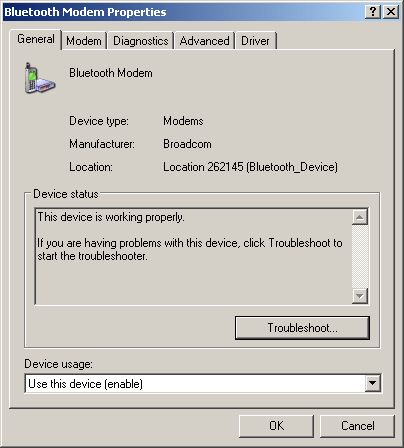Select the 'Use this device (enable)' combo box
Viewport: 404px width, 448px height.
(x=203, y=384)
